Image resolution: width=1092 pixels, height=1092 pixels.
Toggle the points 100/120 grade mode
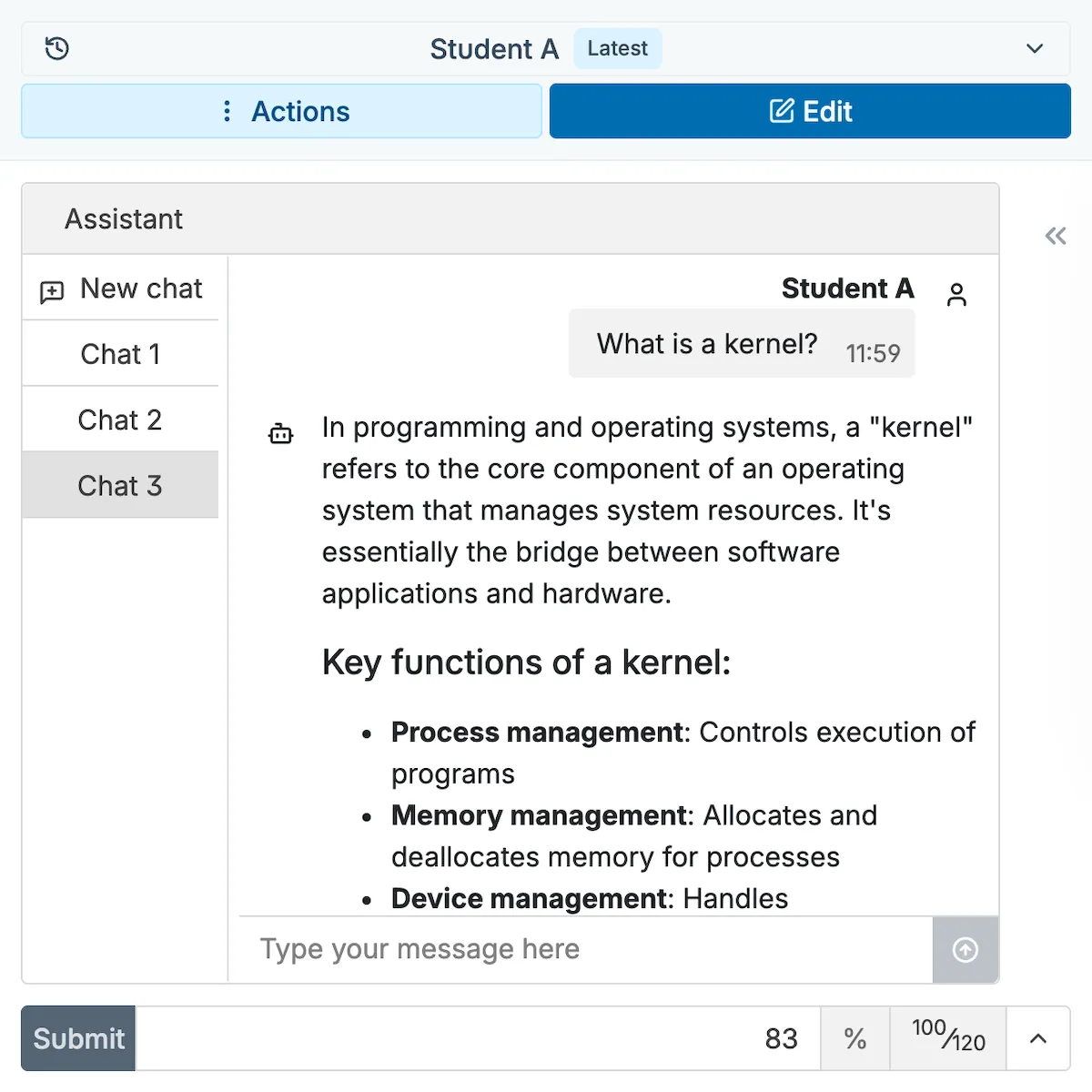point(948,1038)
